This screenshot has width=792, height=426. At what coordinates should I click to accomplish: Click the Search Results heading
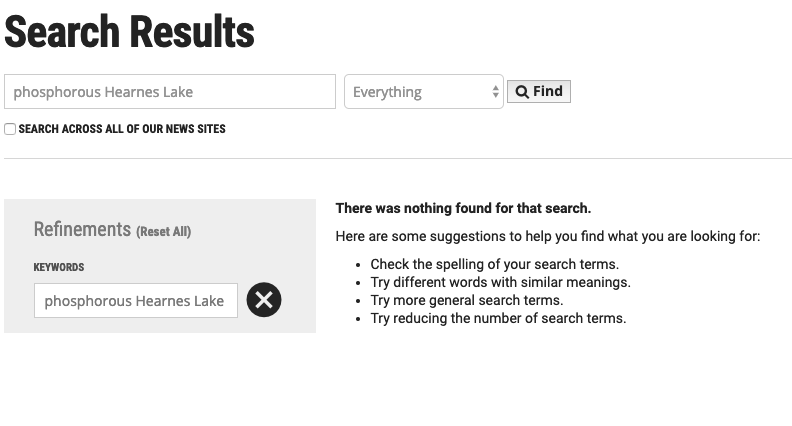129,32
